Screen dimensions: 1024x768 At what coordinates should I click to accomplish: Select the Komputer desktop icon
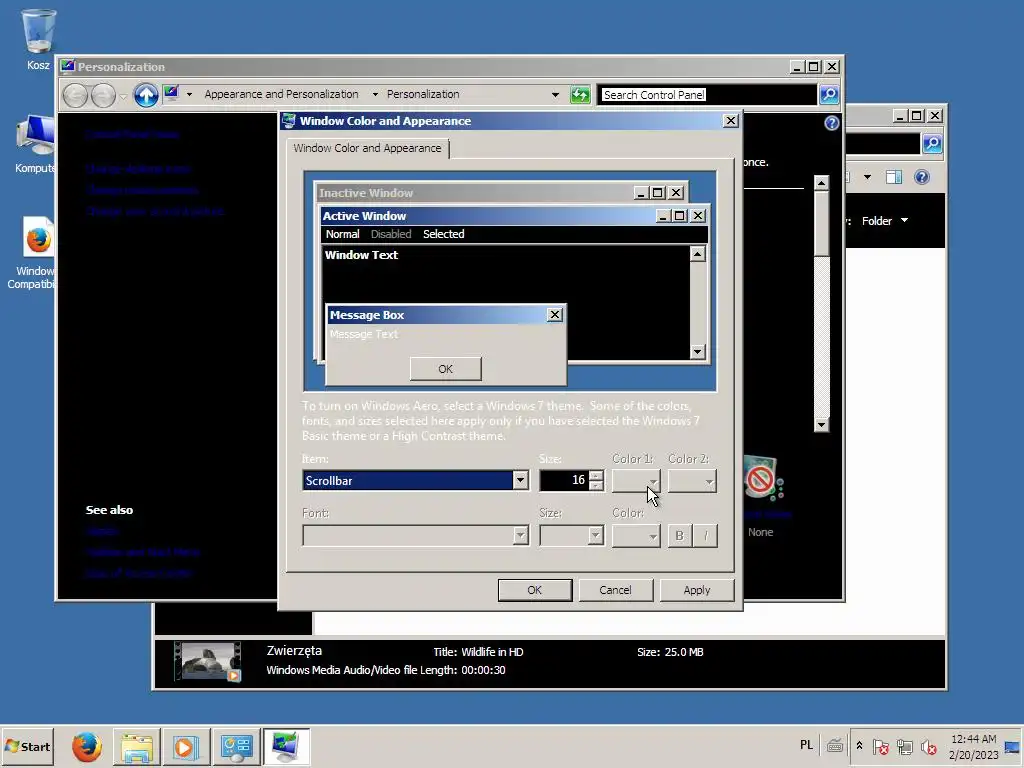35,144
